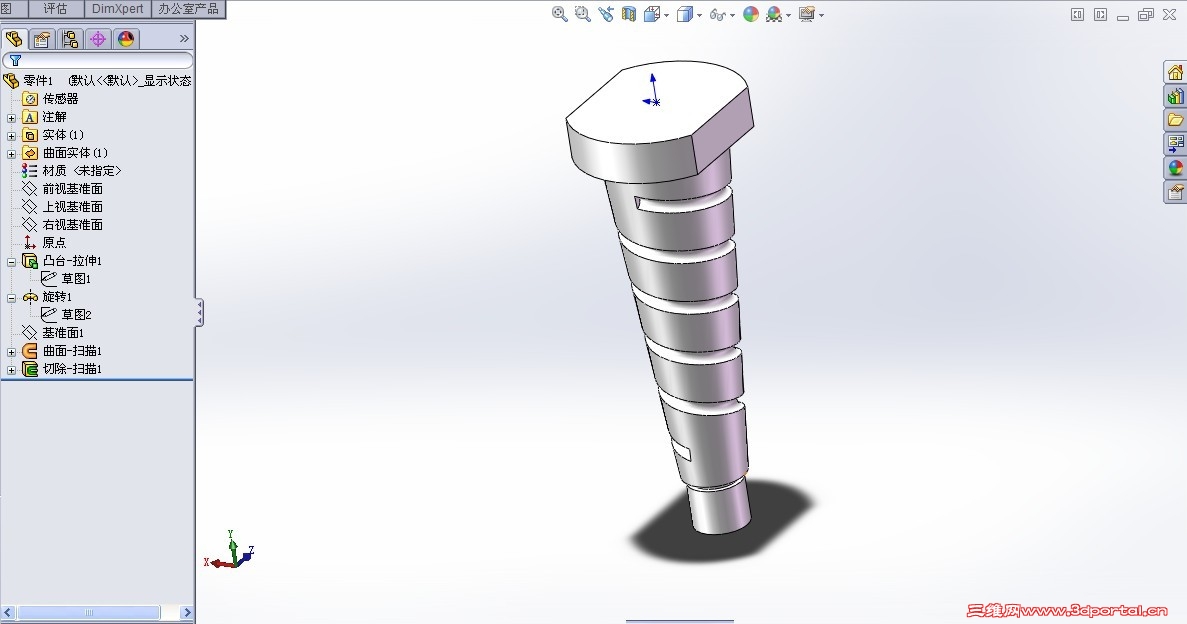
Task: Open Edit Appearance color ball icon
Action: (751, 14)
